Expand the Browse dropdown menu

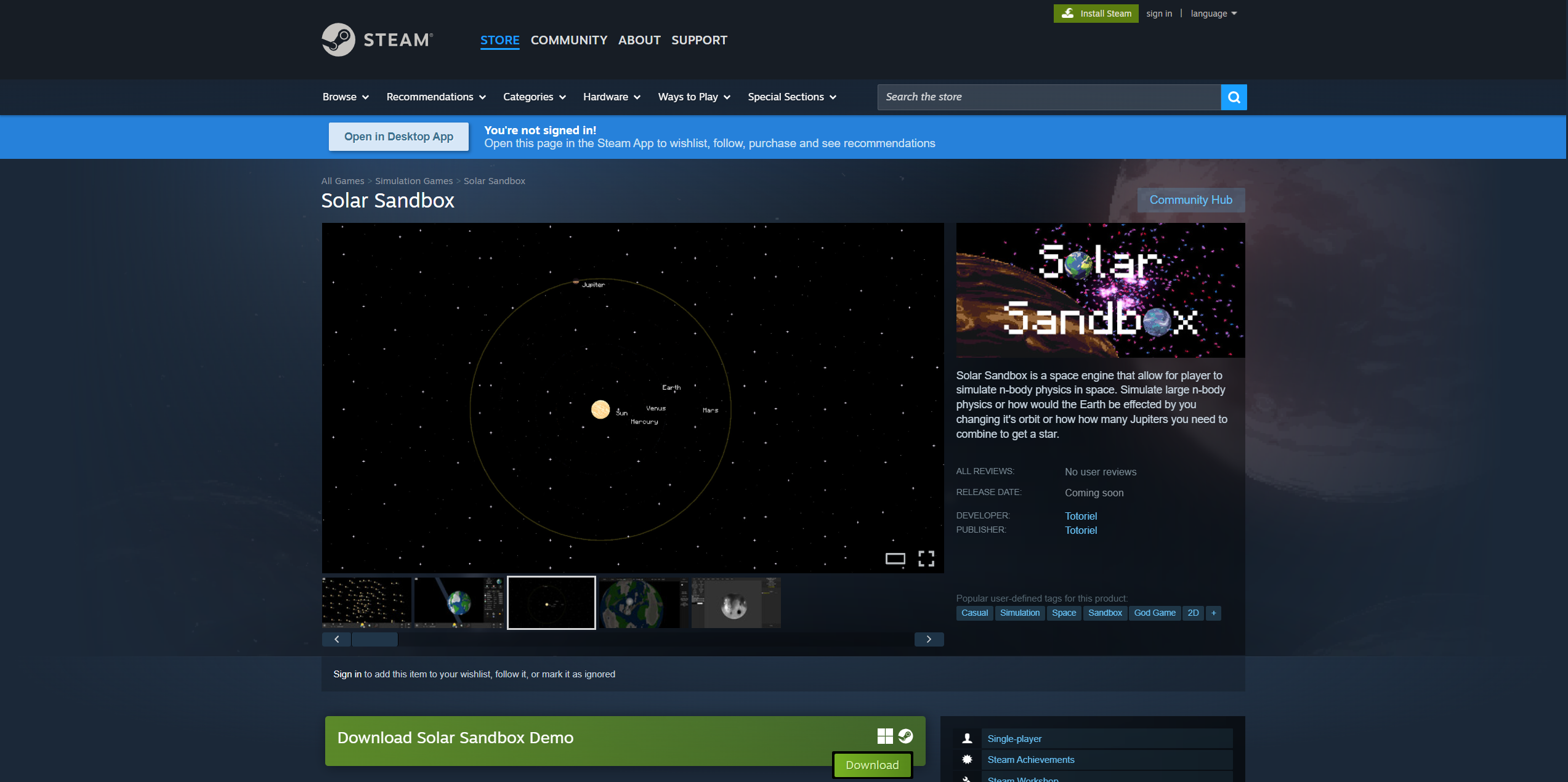(346, 97)
